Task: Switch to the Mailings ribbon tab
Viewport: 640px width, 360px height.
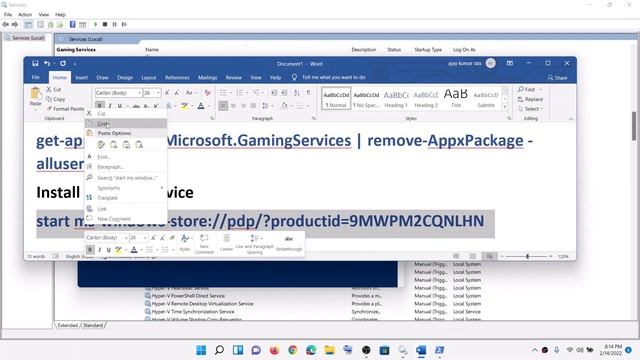Action: (x=207, y=78)
